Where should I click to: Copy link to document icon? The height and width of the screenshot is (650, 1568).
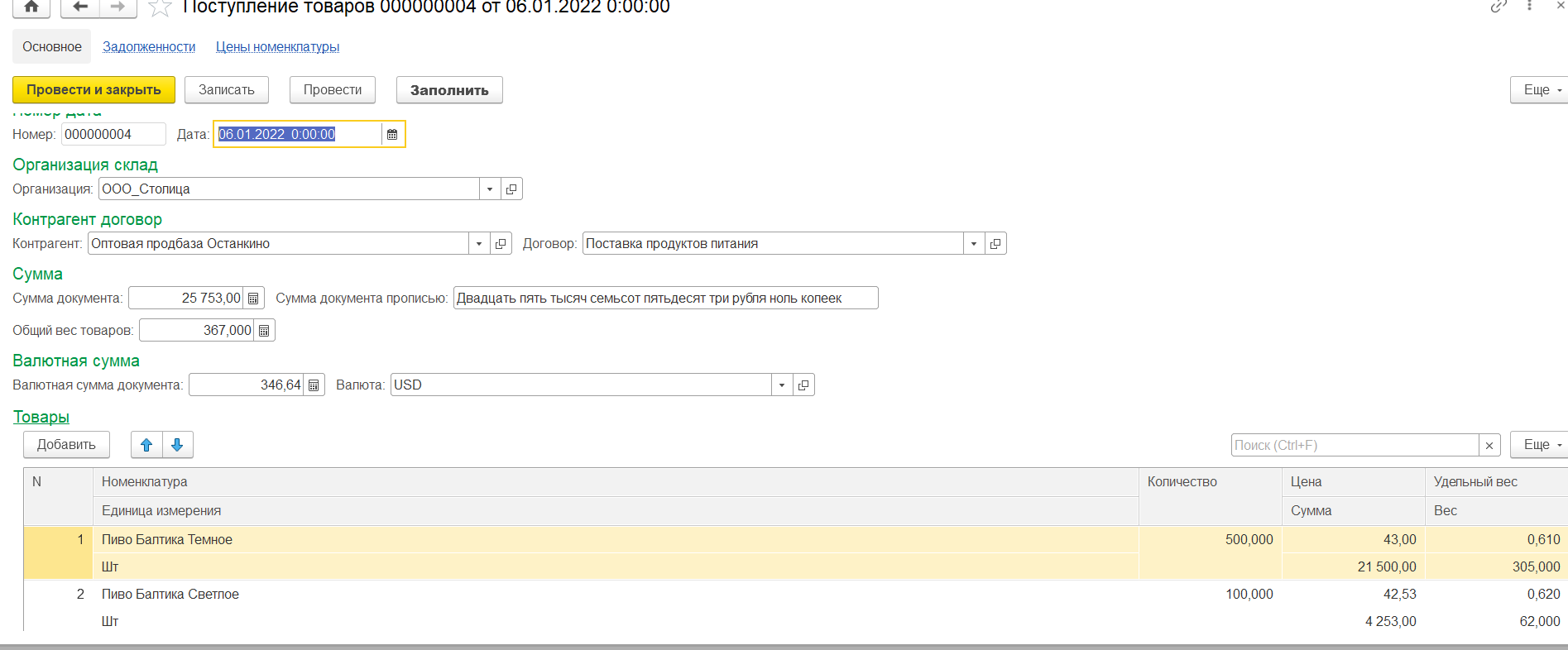[x=1498, y=7]
